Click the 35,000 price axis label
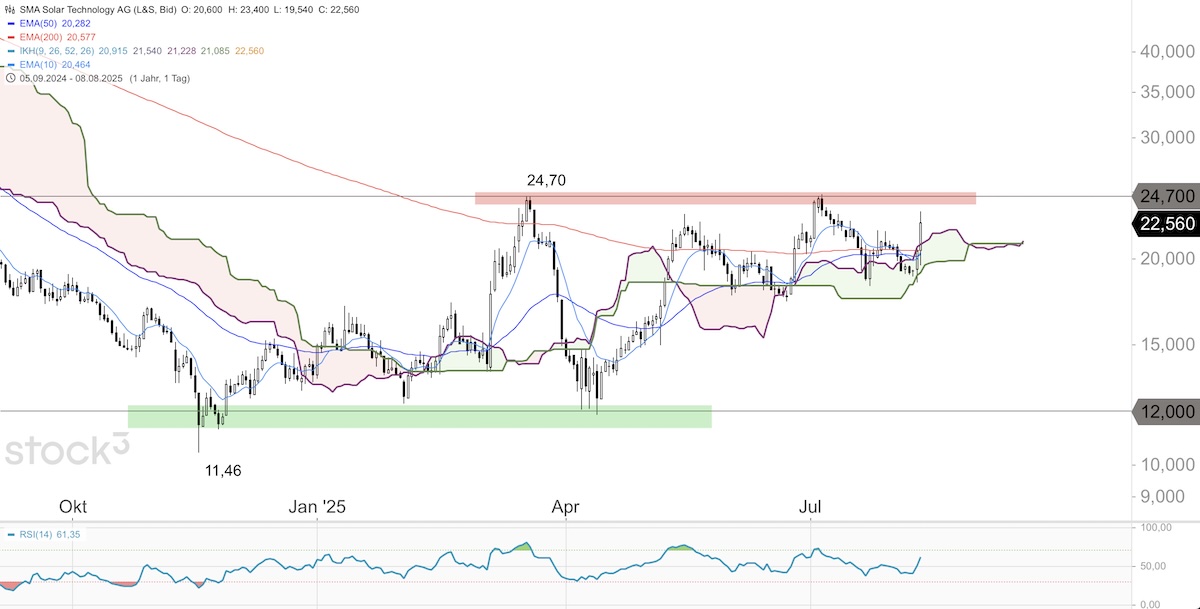This screenshot has height=609, width=1200. click(x=1167, y=92)
